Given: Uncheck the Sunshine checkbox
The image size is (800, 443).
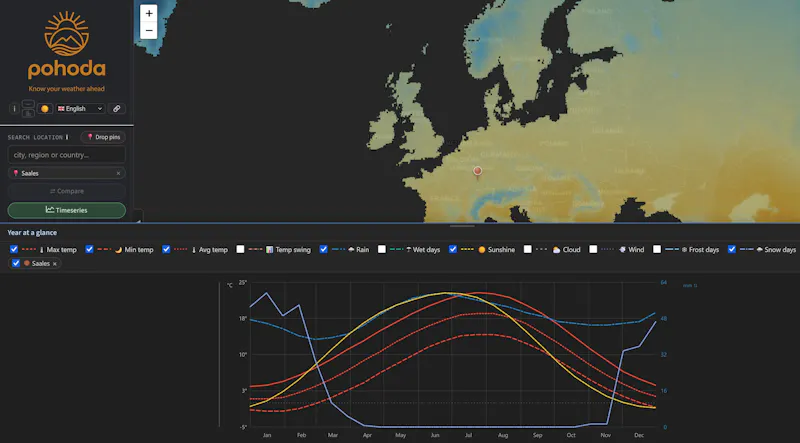Looking at the screenshot, I should 453,249.
